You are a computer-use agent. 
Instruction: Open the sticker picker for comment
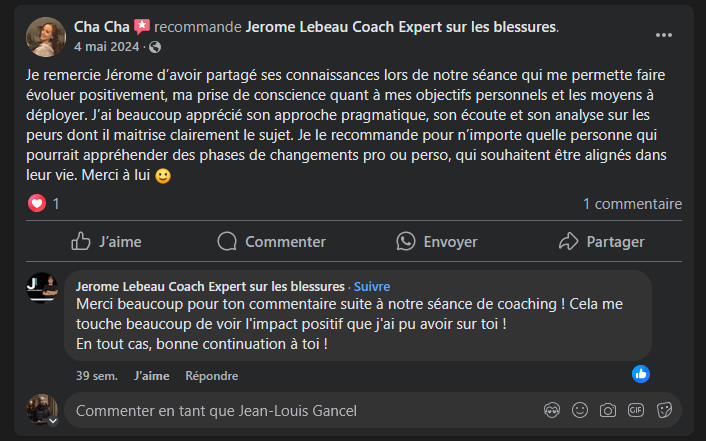(663, 410)
